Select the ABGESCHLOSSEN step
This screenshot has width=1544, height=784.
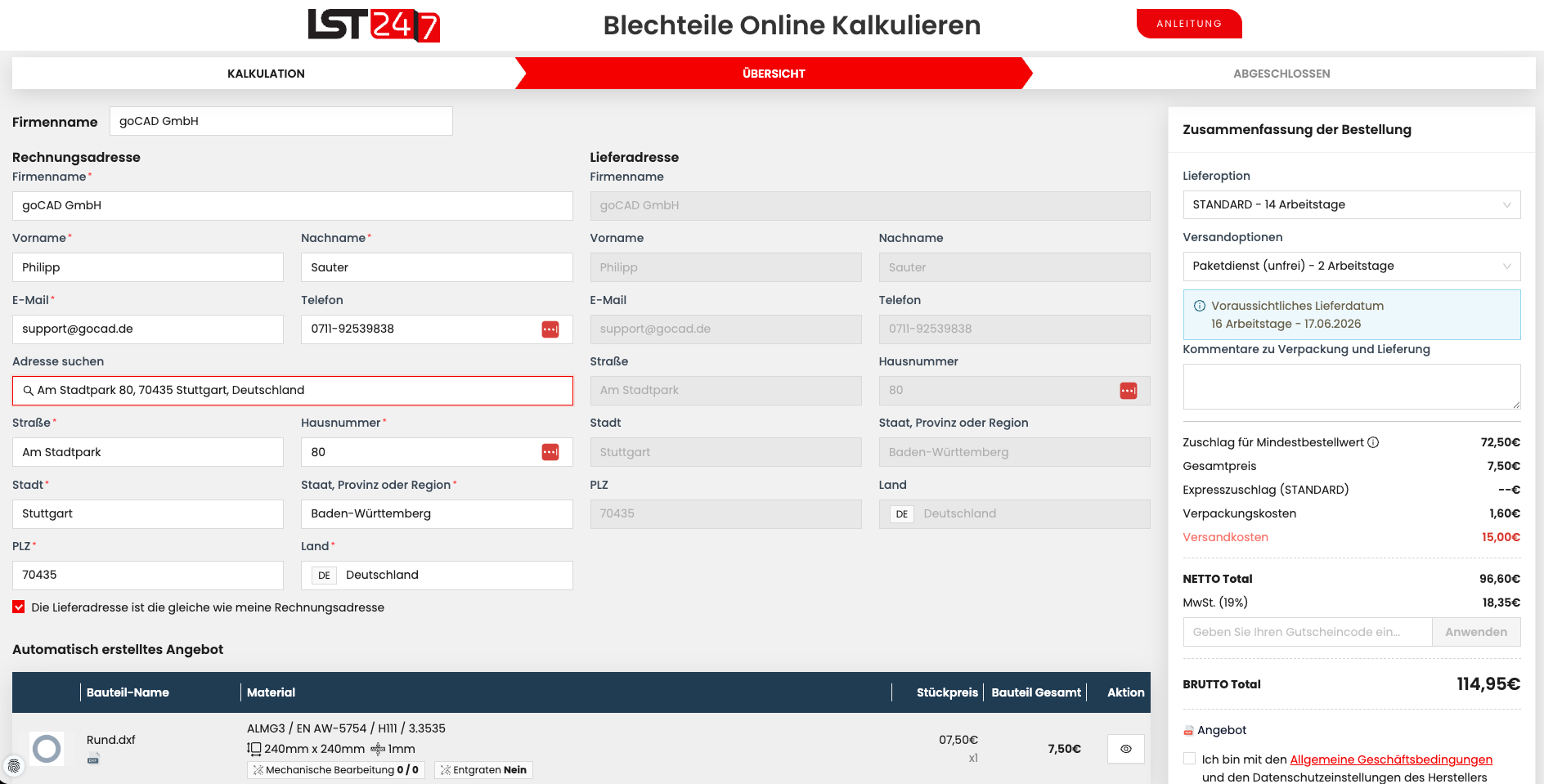click(x=1281, y=74)
